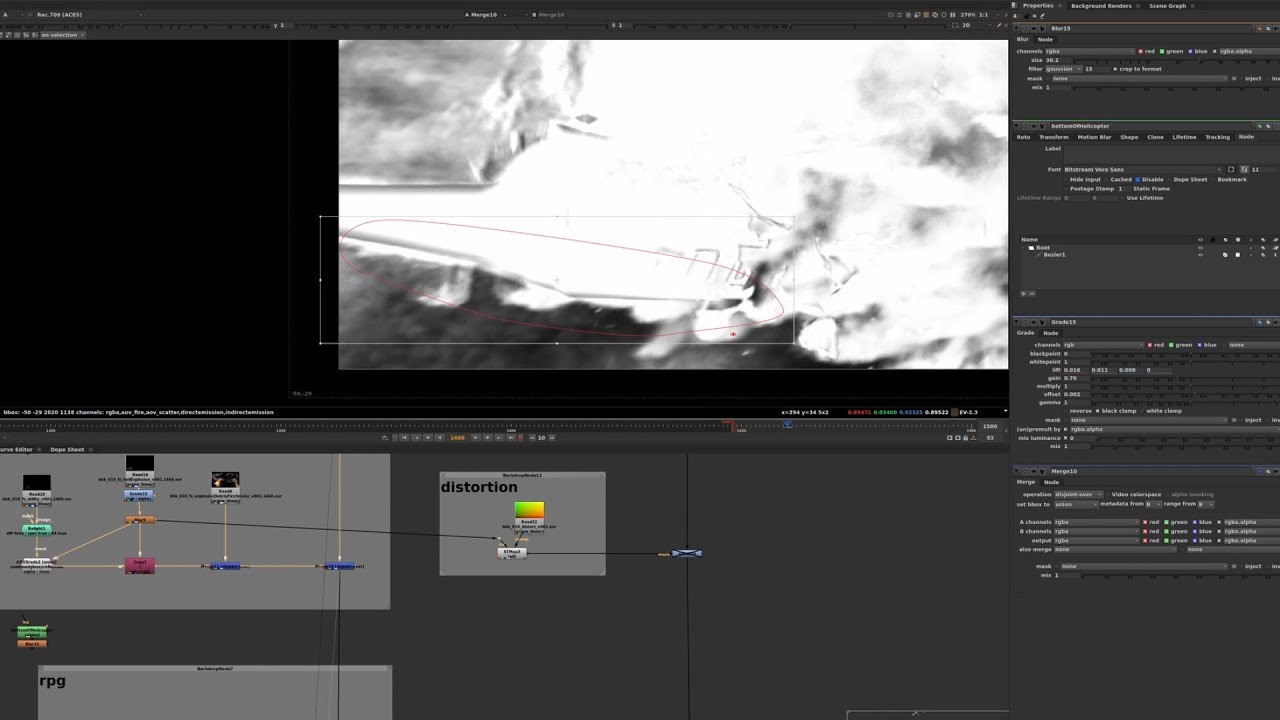
Task: Toggle the eye icon on Root row
Action: (1200, 247)
